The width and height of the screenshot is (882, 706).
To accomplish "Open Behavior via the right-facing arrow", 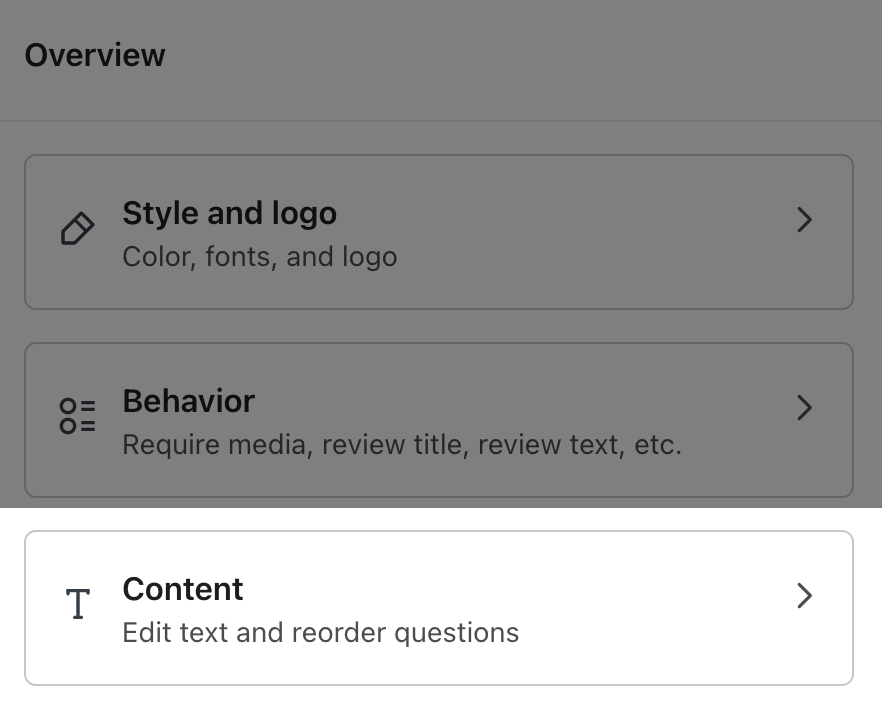I will click(804, 408).
